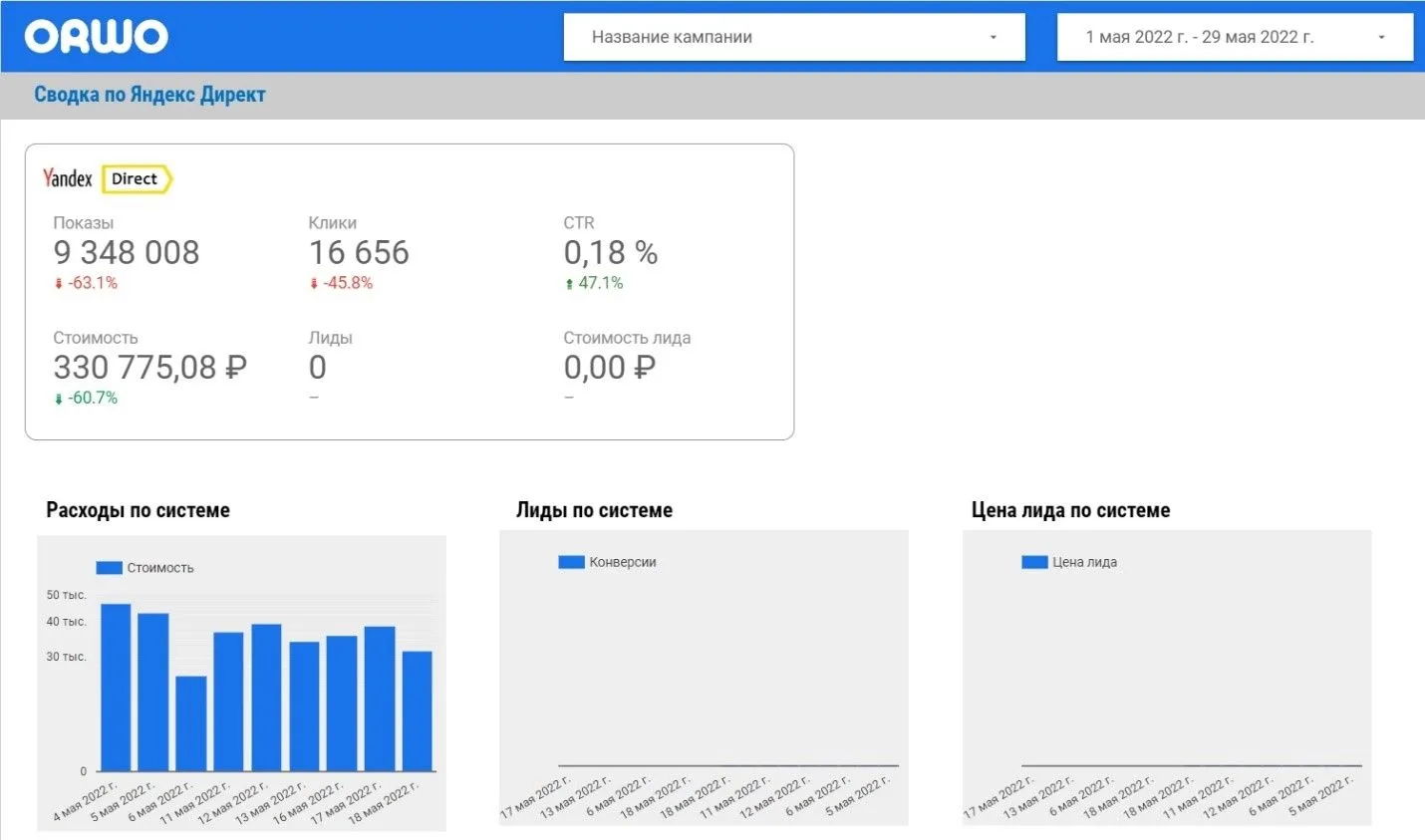Click the 30 тыс. axis label

click(x=67, y=657)
